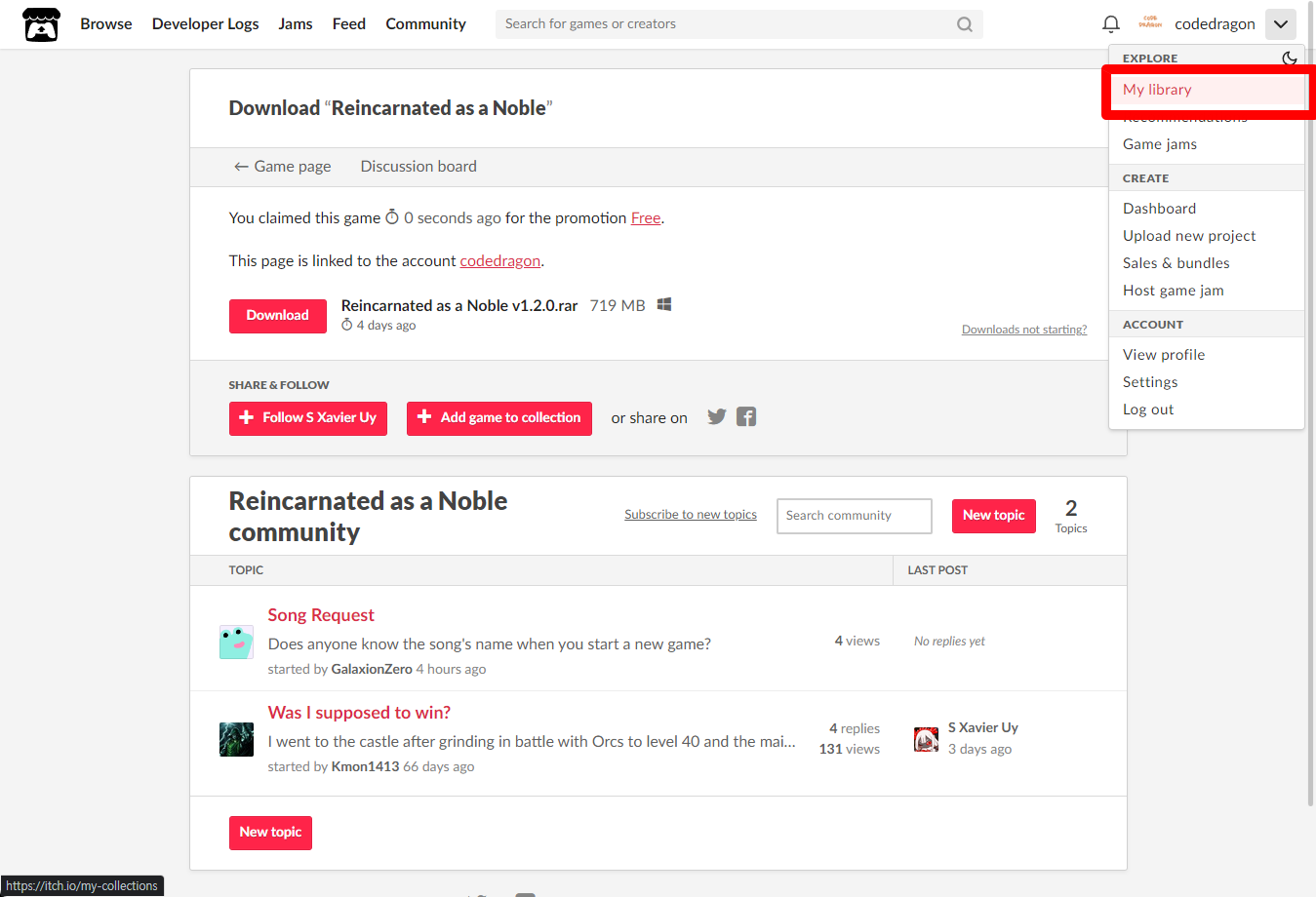Open Developer Logs in navigation
Image resolution: width=1316 pixels, height=897 pixels.
206,24
